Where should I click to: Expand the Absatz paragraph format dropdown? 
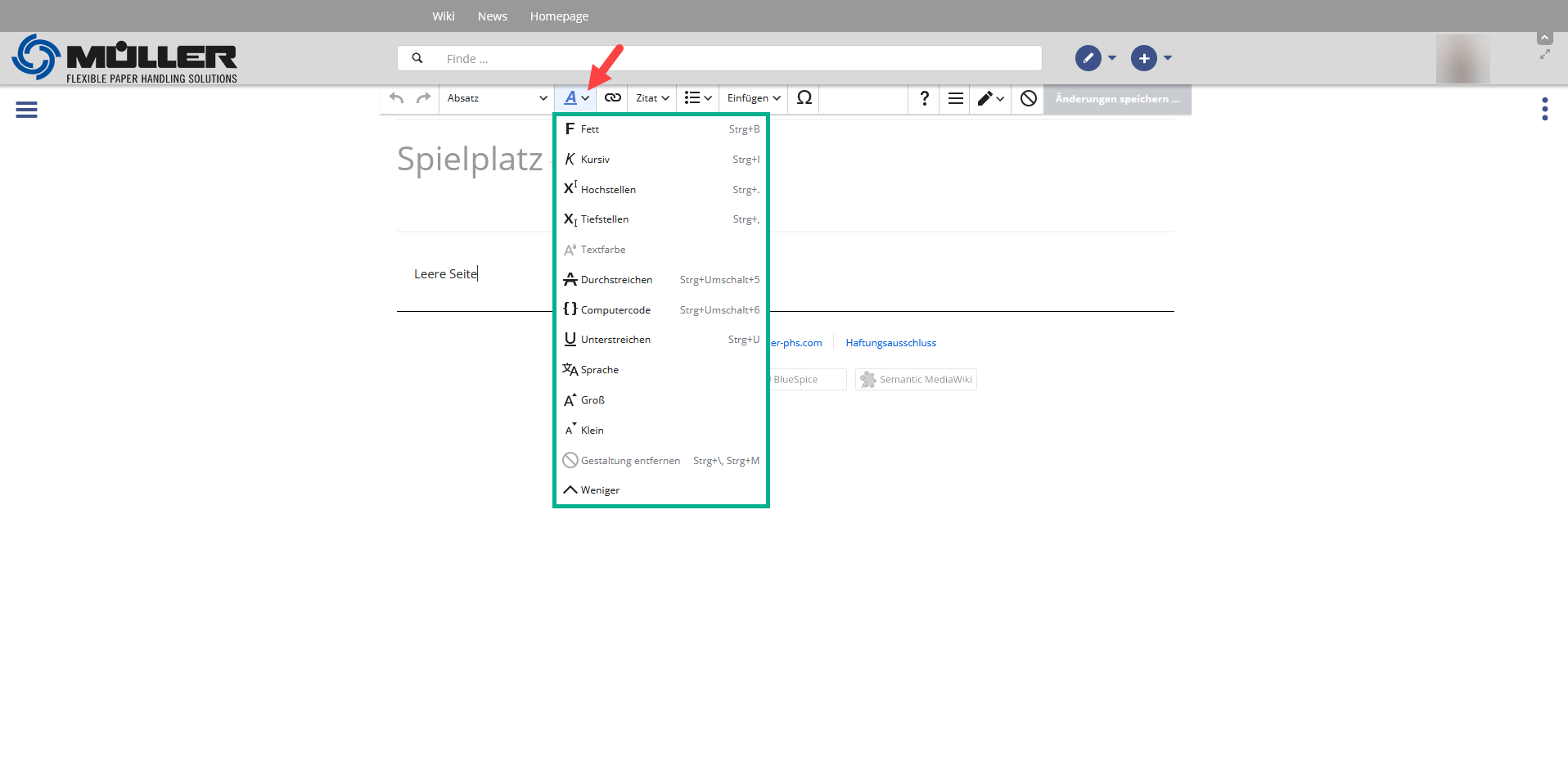tap(497, 98)
